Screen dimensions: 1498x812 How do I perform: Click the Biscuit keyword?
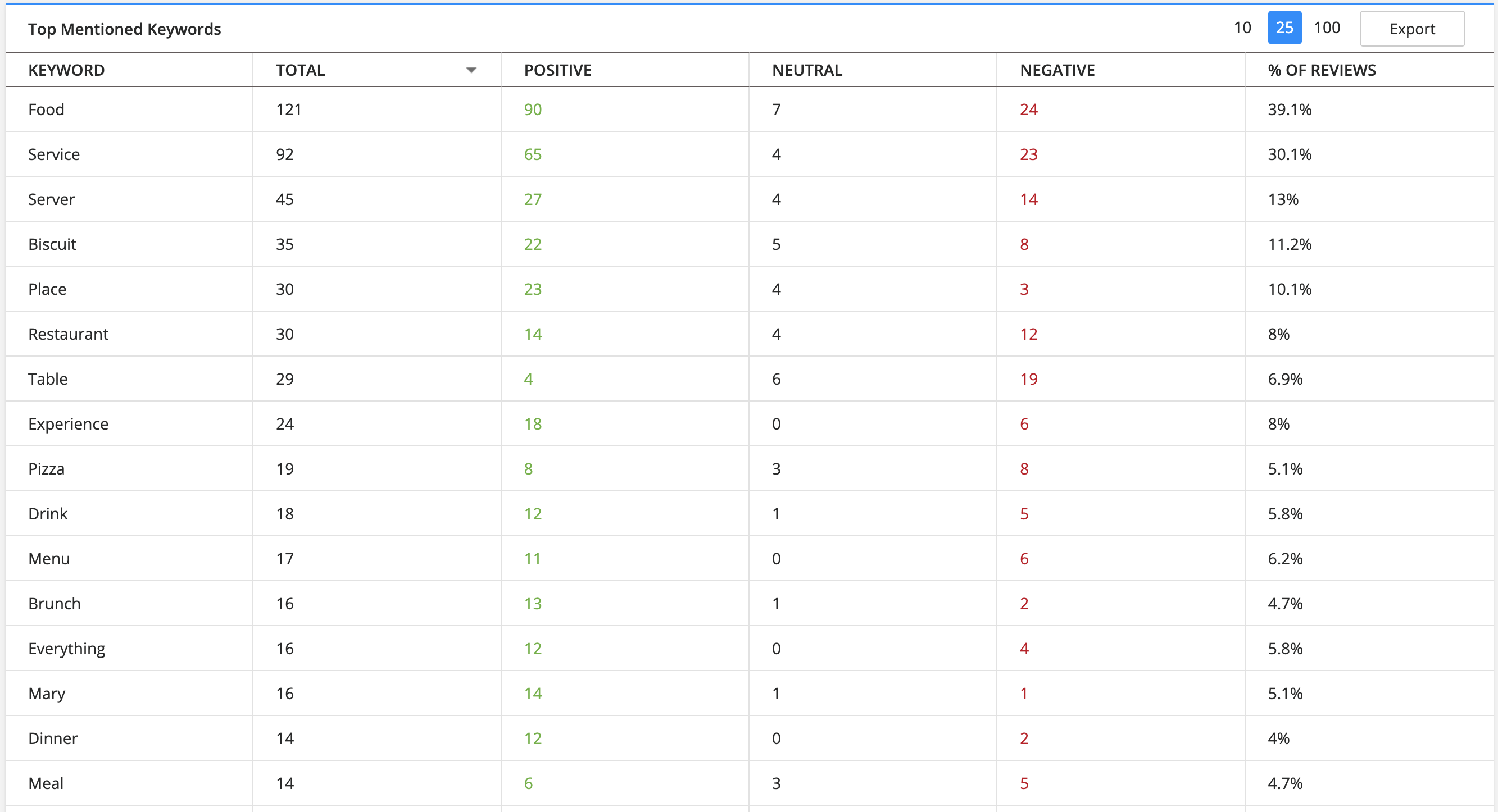tap(52, 244)
